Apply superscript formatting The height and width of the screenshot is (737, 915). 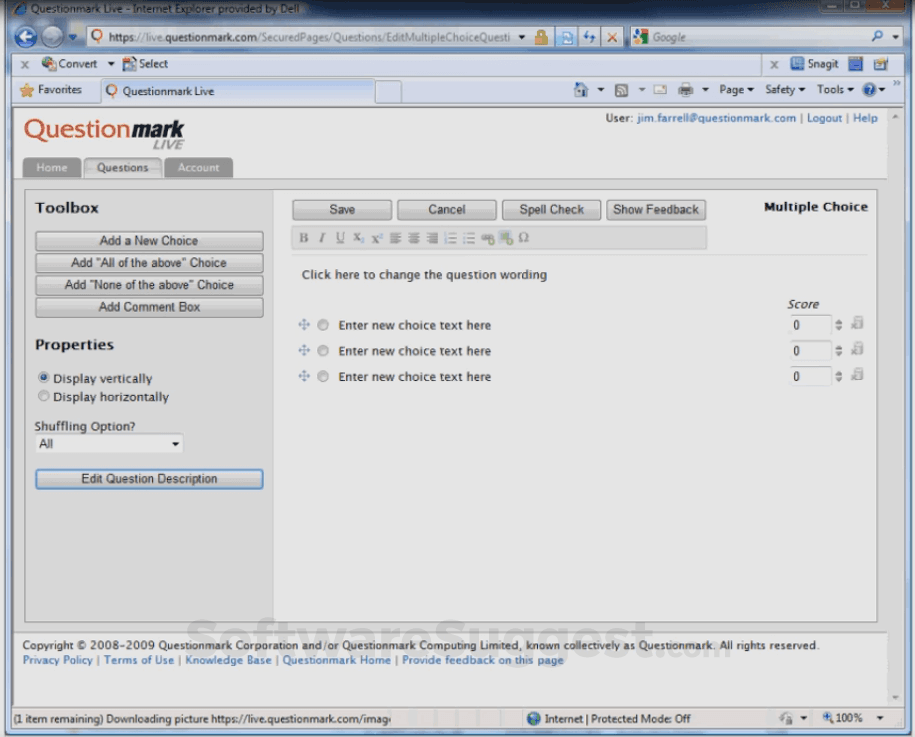(x=375, y=238)
